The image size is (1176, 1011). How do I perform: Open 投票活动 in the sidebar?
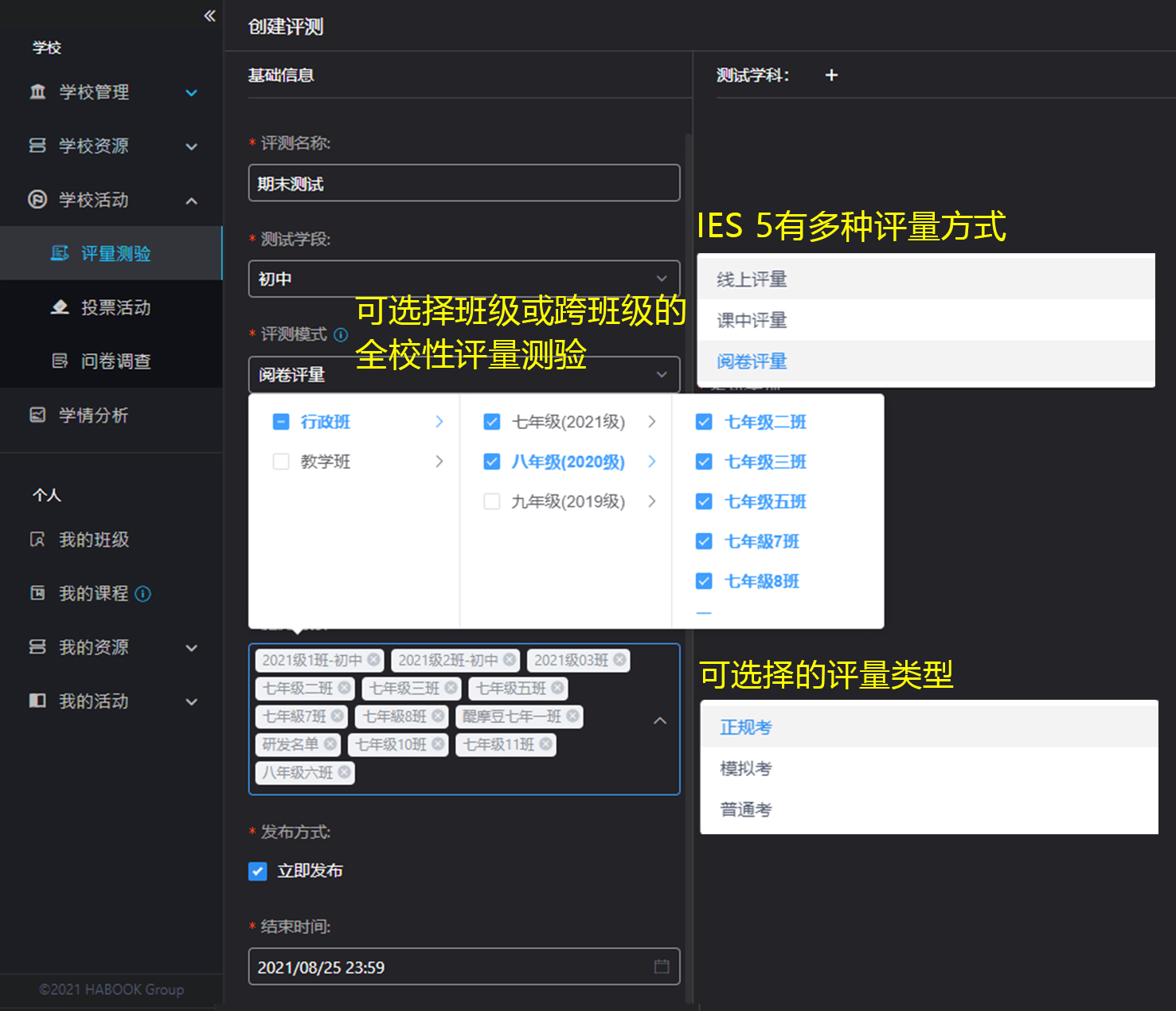click(x=115, y=307)
